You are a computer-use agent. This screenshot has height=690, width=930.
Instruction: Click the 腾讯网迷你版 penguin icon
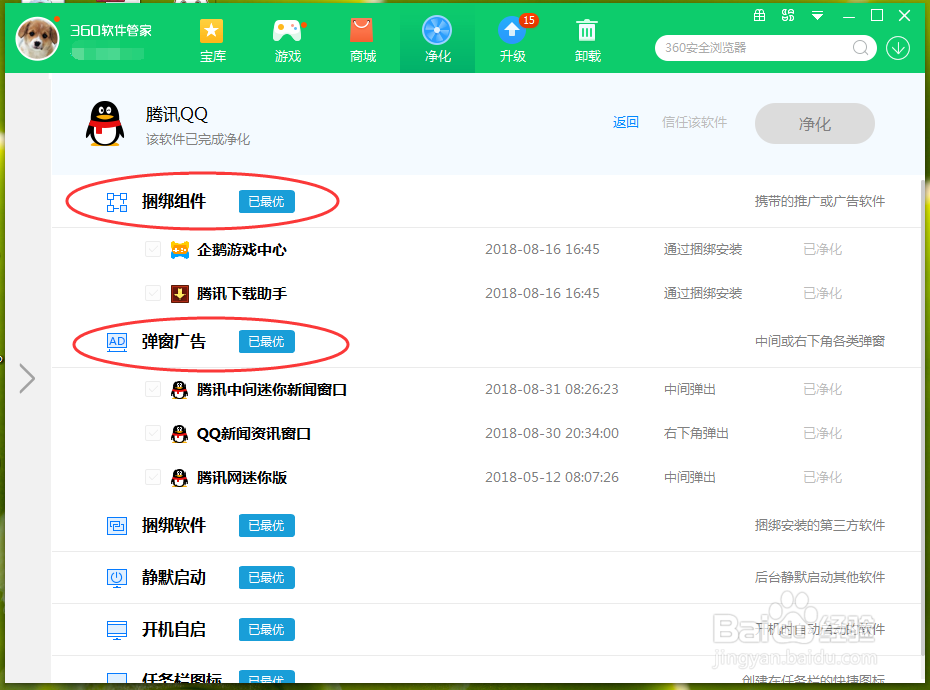click(180, 478)
